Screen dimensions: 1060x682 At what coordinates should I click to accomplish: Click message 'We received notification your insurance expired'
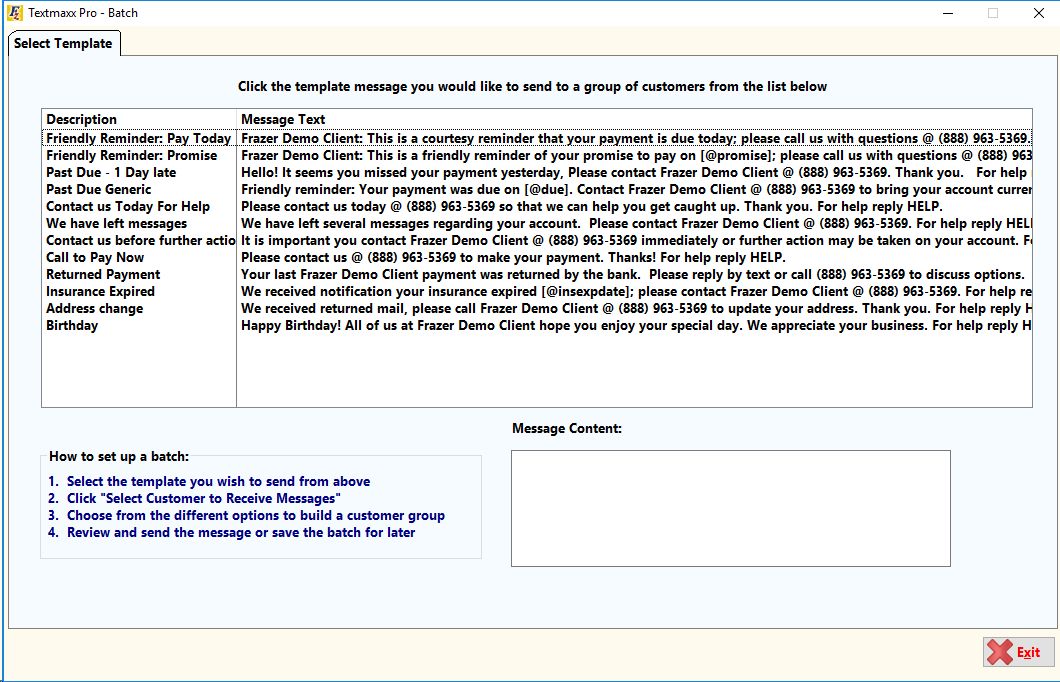tap(635, 291)
